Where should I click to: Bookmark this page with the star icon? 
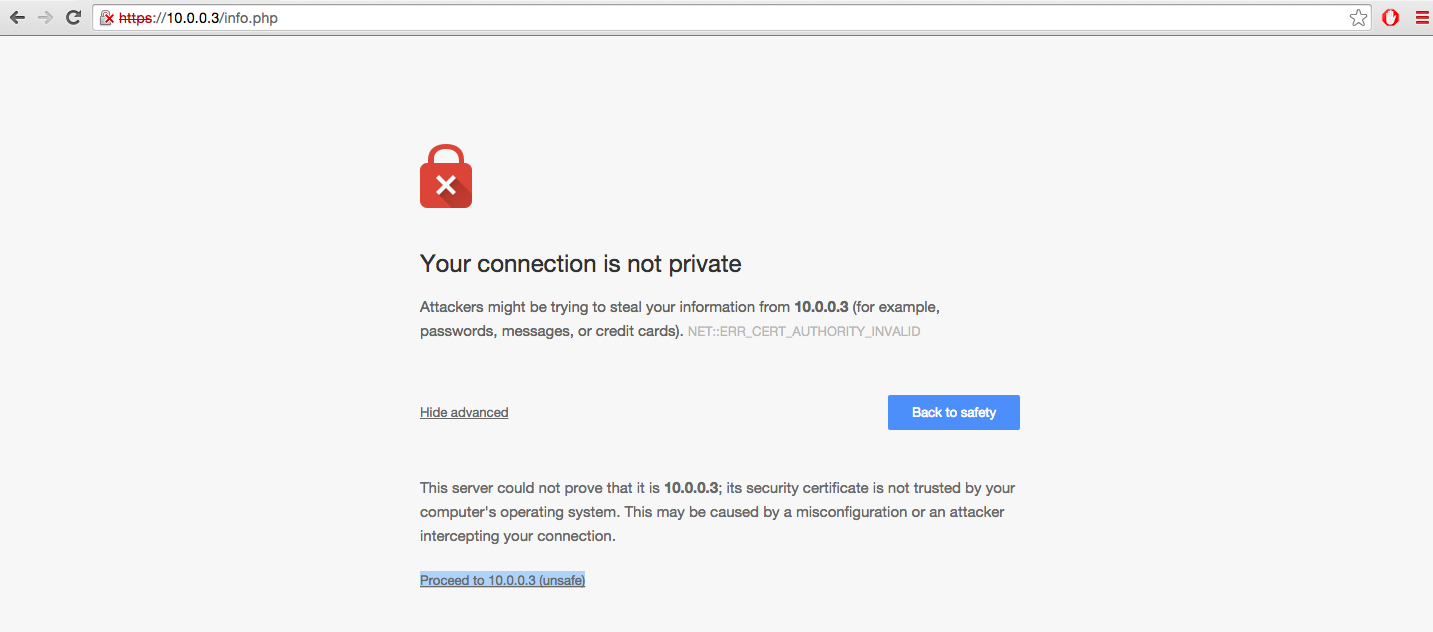pos(1358,18)
